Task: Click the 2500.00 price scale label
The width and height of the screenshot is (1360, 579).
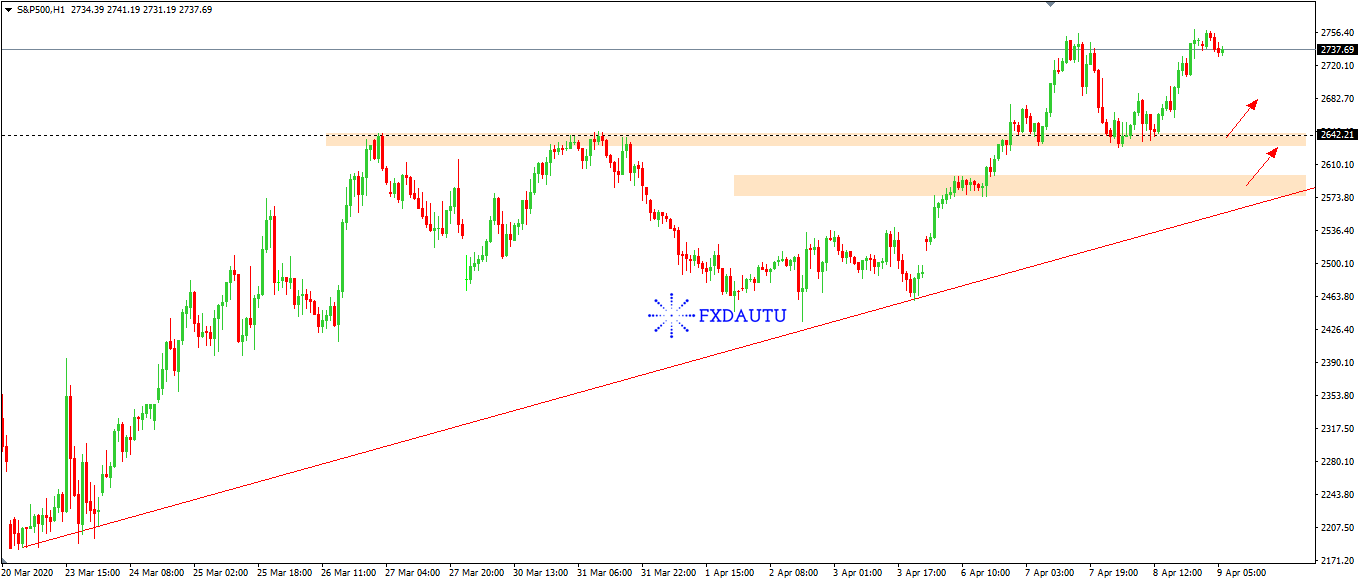Action: 1336,264
